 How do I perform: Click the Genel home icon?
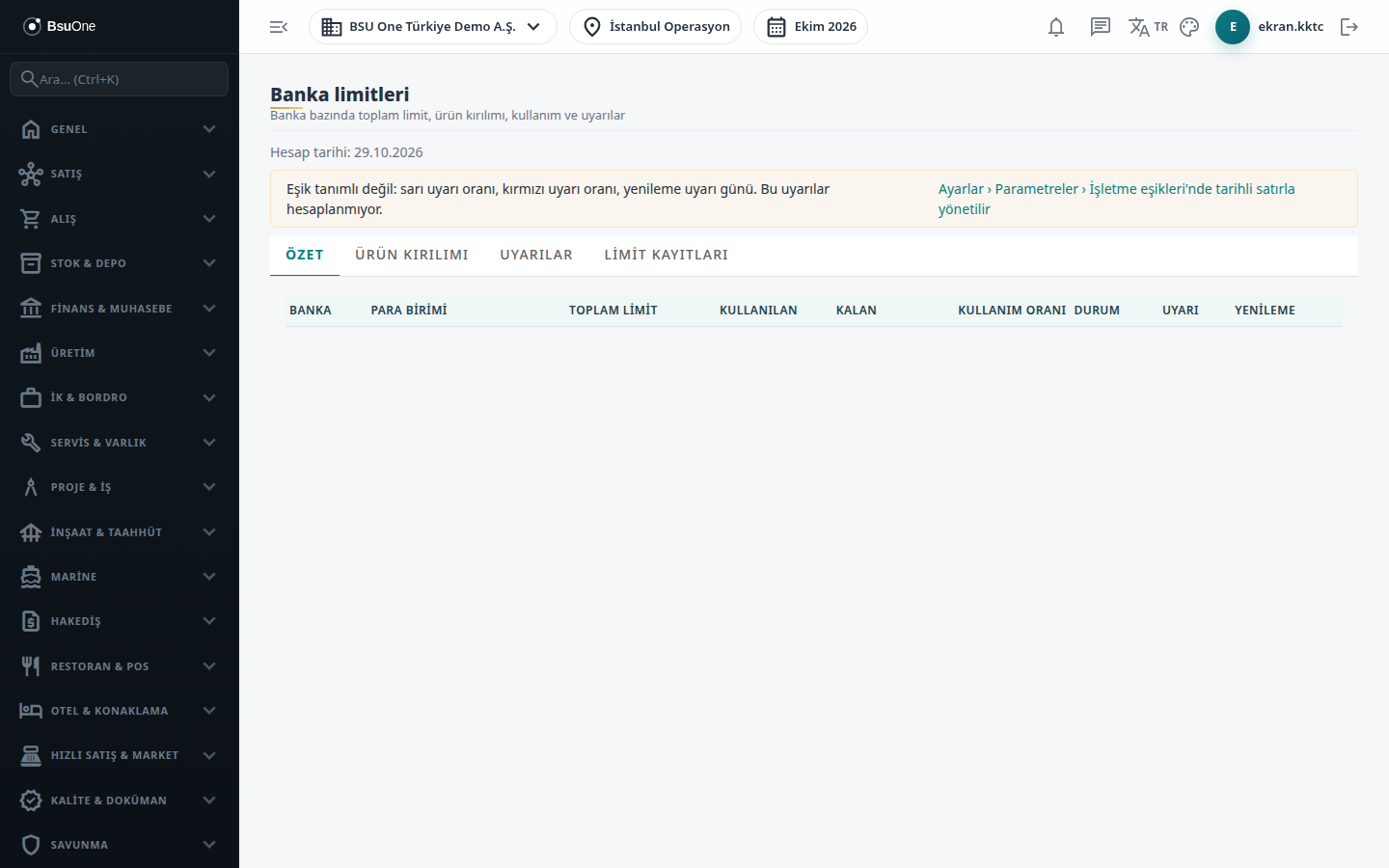[x=31, y=129]
